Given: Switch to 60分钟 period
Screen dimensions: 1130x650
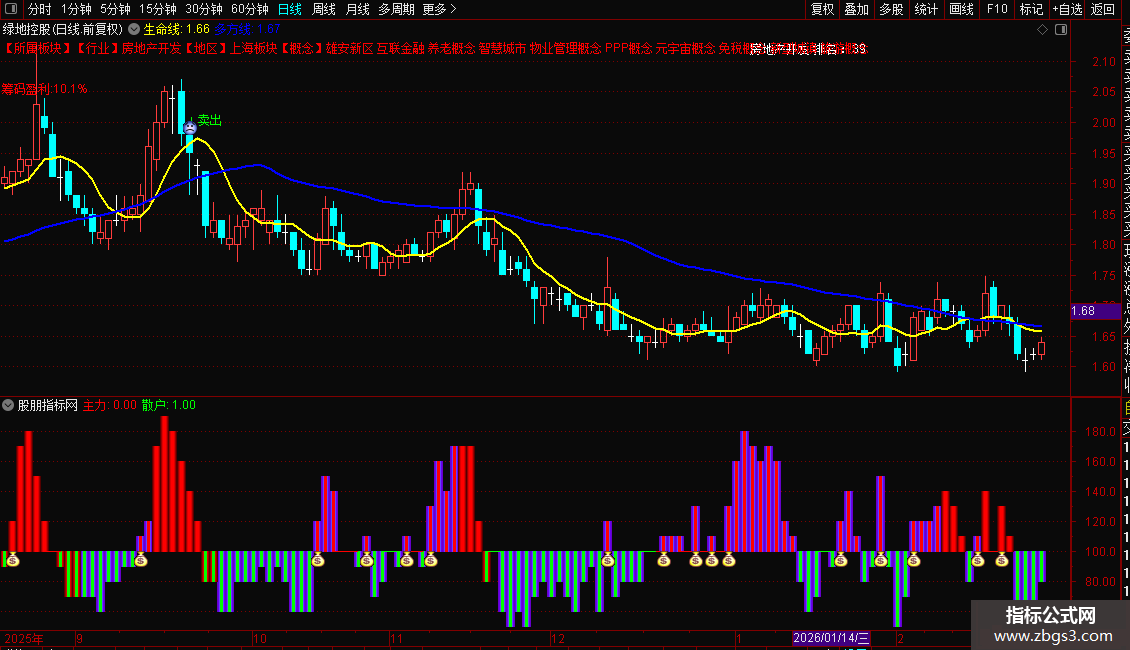Looking at the screenshot, I should [250, 9].
